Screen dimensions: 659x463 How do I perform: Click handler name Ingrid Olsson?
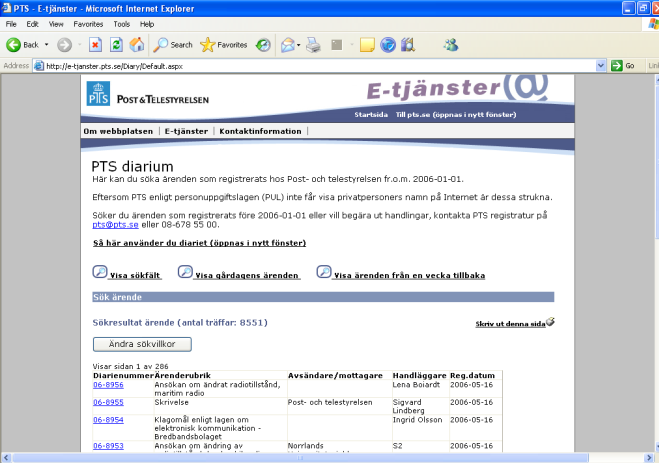pyautogui.click(x=417, y=420)
